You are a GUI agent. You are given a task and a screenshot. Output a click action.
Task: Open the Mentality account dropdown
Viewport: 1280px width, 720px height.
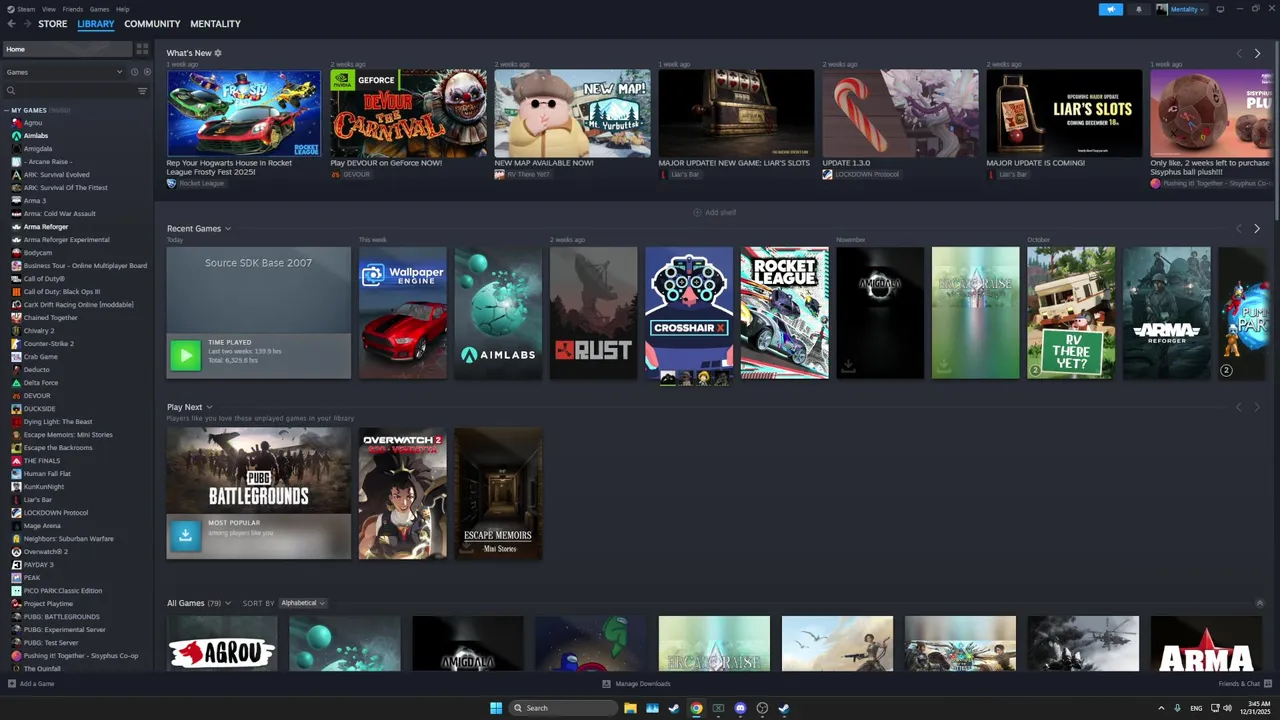click(x=1181, y=9)
